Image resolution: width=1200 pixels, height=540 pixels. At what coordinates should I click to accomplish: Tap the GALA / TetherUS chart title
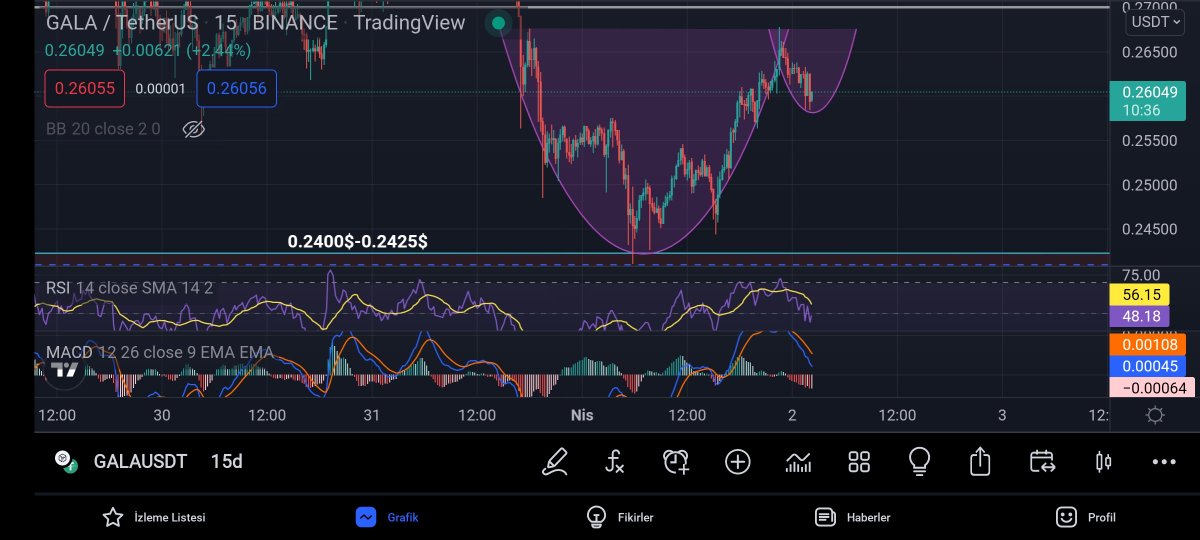(x=122, y=22)
